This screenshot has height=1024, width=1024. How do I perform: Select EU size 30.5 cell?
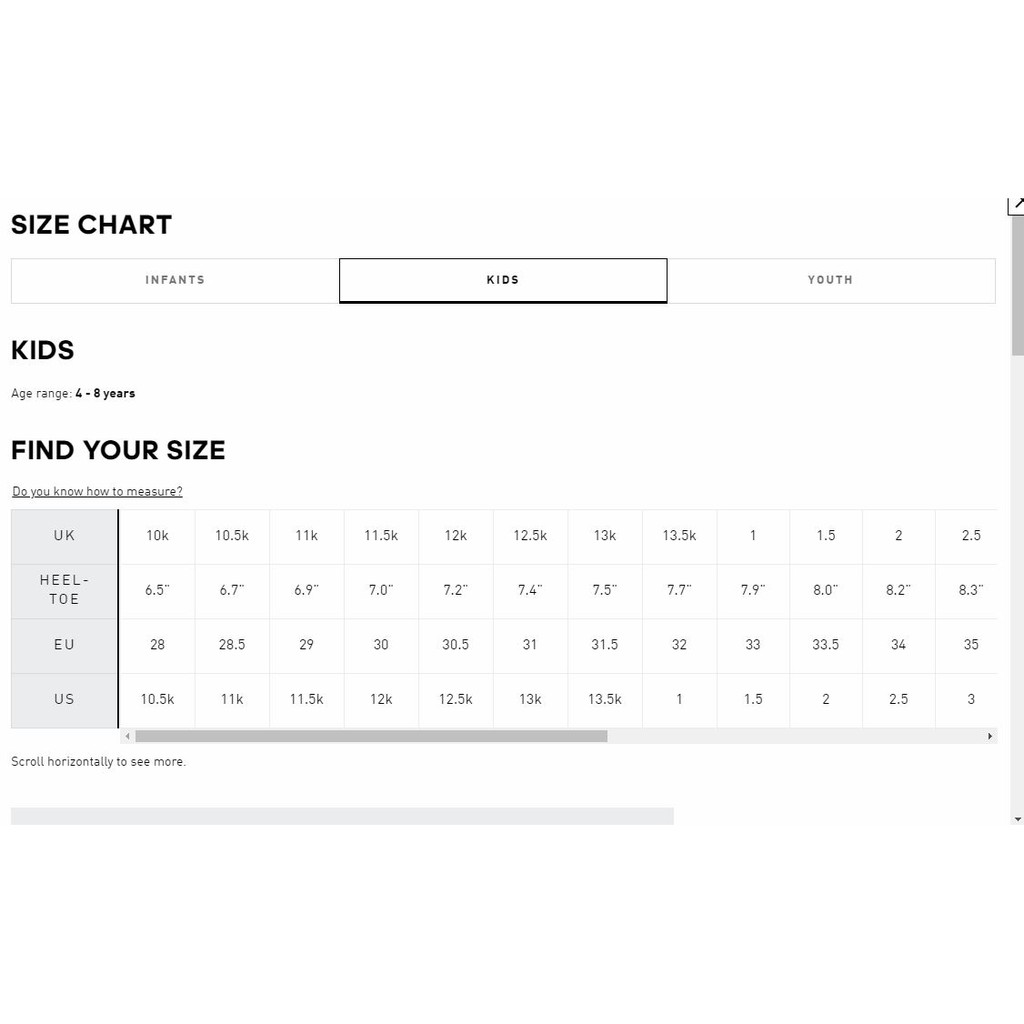455,645
